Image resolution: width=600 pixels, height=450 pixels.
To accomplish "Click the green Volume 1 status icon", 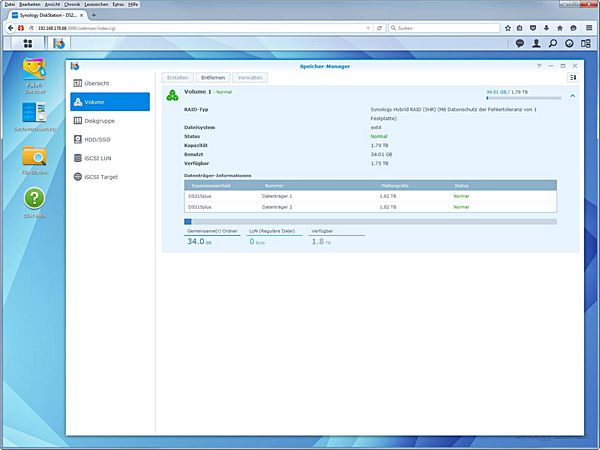I will point(172,95).
